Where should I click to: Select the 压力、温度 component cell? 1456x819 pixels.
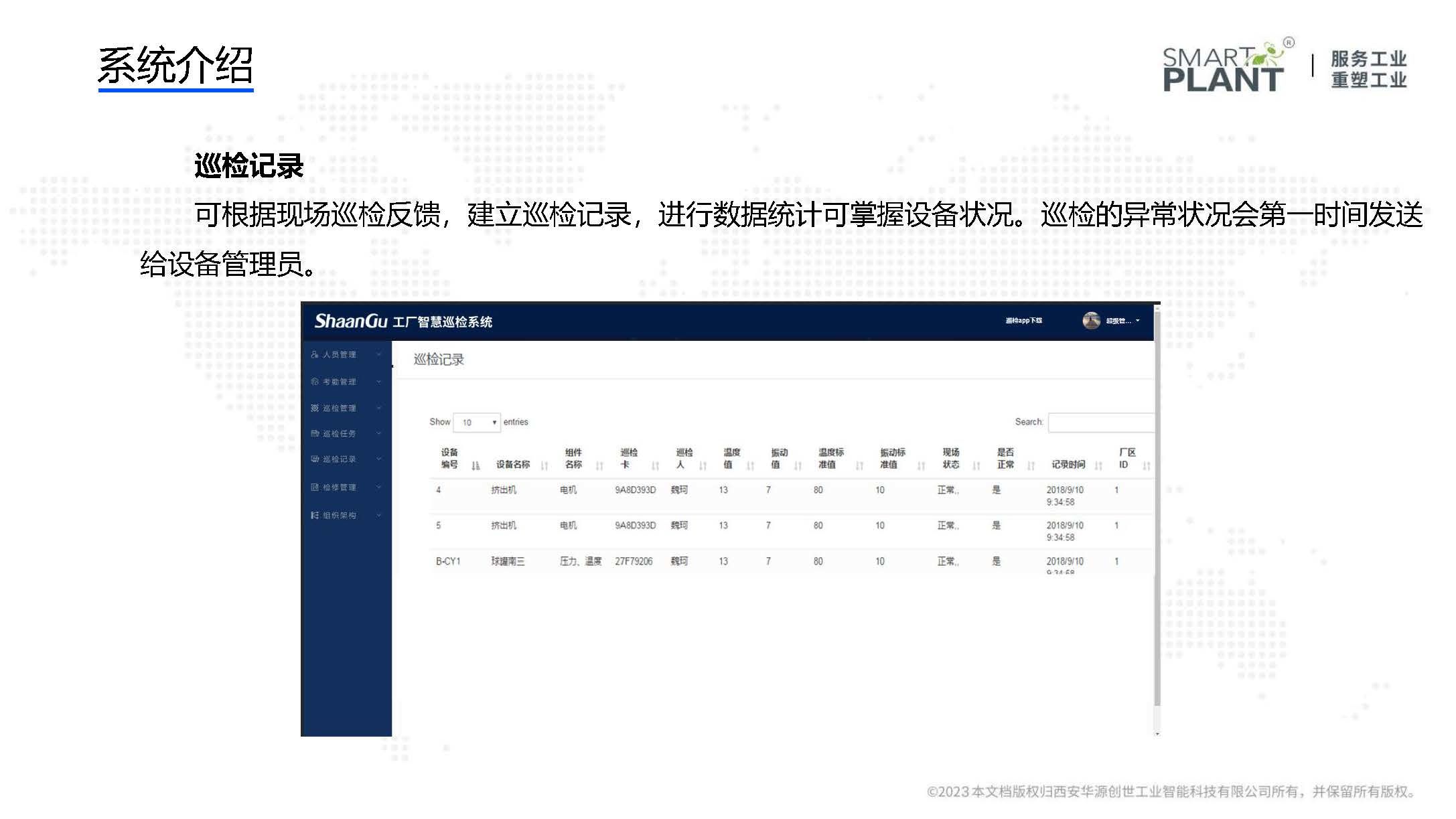click(x=581, y=561)
